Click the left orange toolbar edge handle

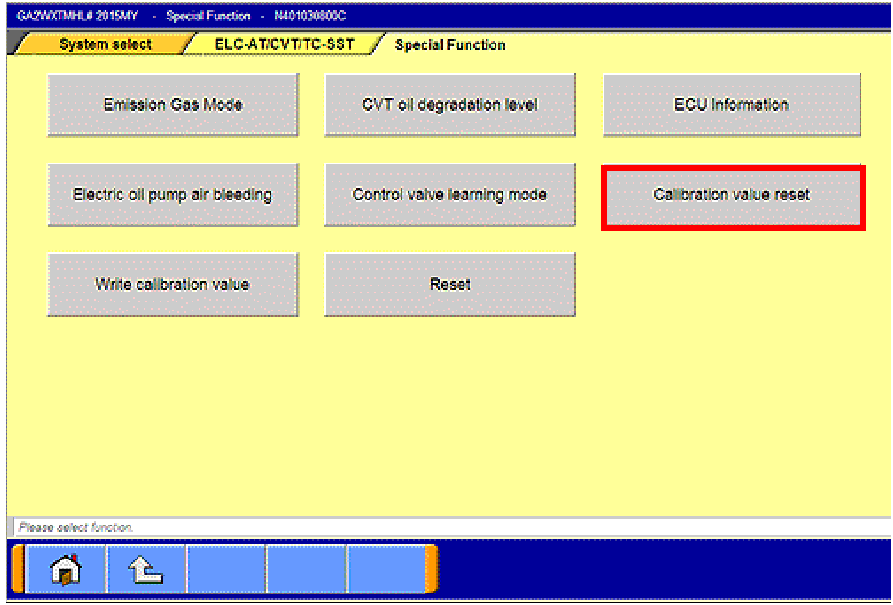click(17, 569)
